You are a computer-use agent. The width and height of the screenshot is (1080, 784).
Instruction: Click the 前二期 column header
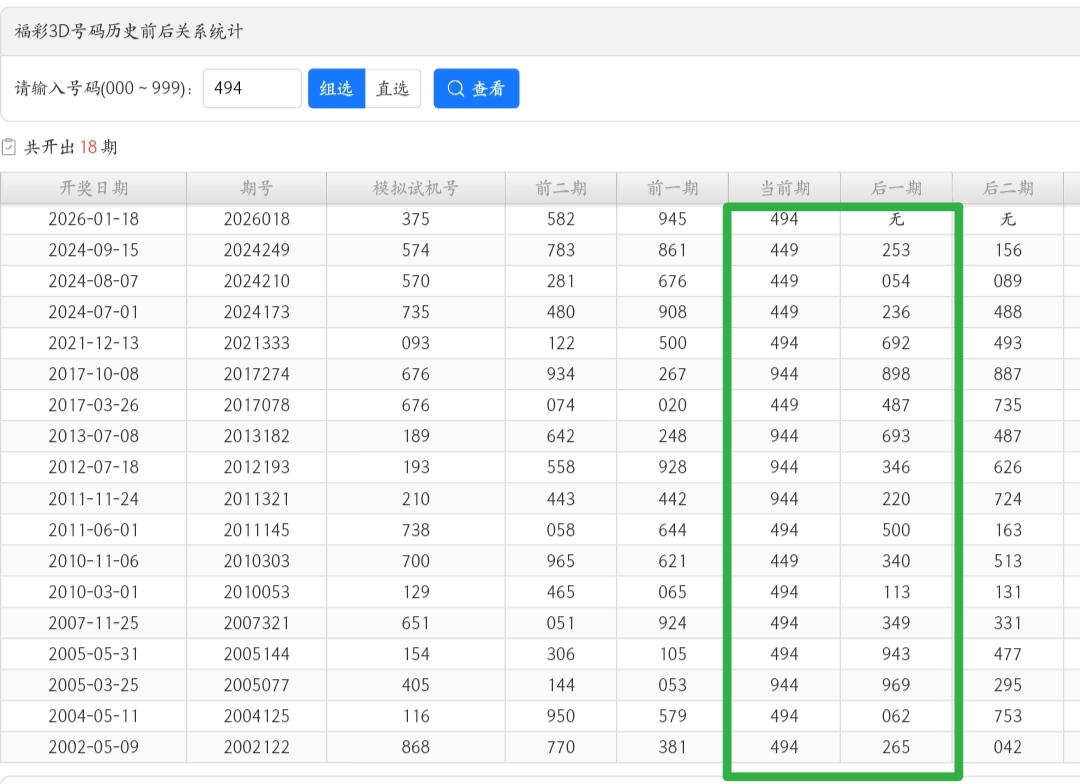click(561, 188)
